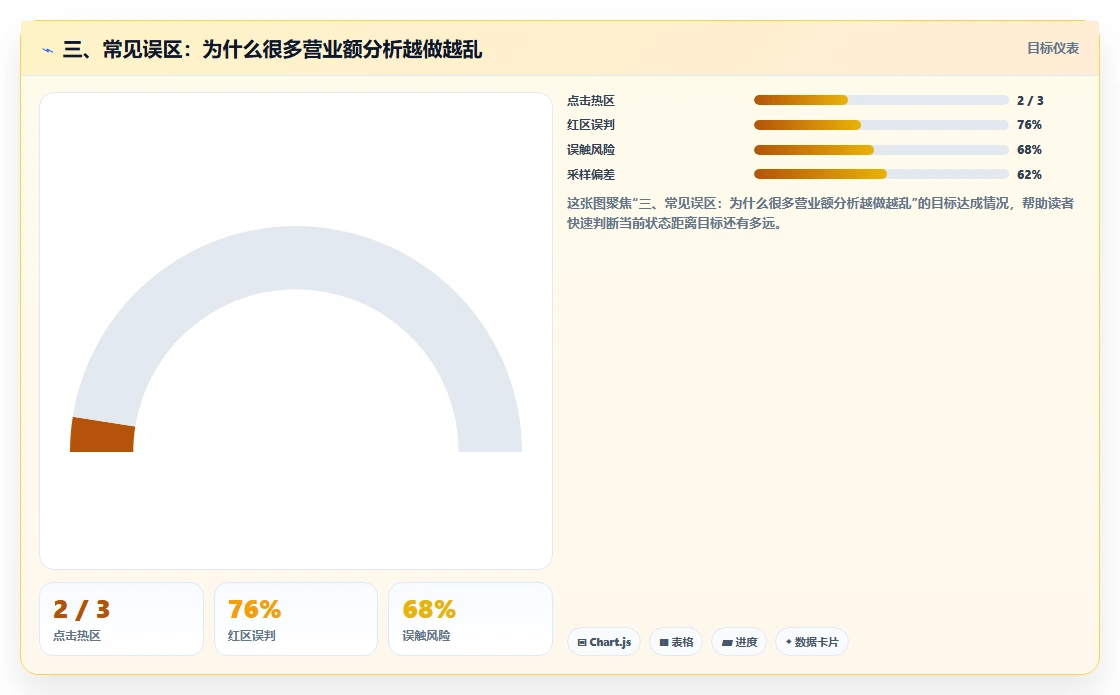The height and width of the screenshot is (695, 1120).
Task: Click the description paragraph starting 这张图聚焦
Action: pos(820,214)
